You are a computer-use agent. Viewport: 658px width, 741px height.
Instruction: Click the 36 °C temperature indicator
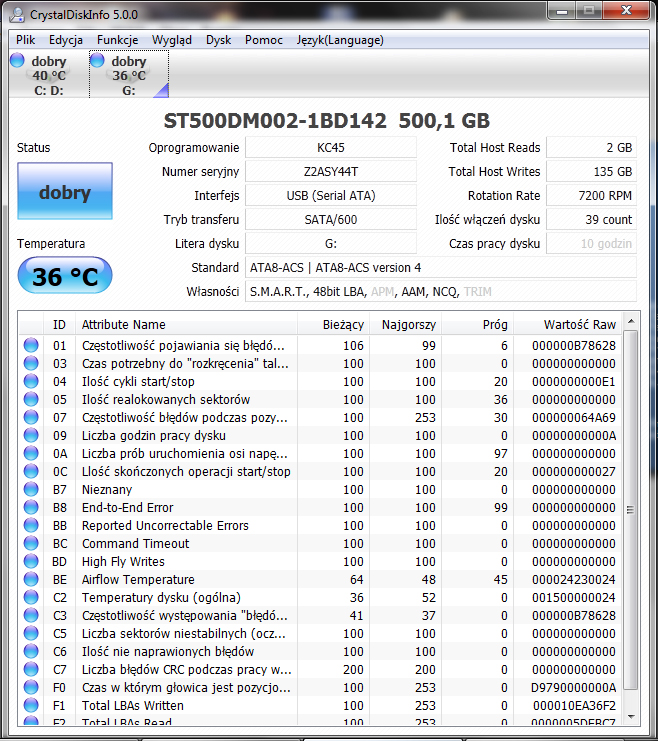coord(65,276)
